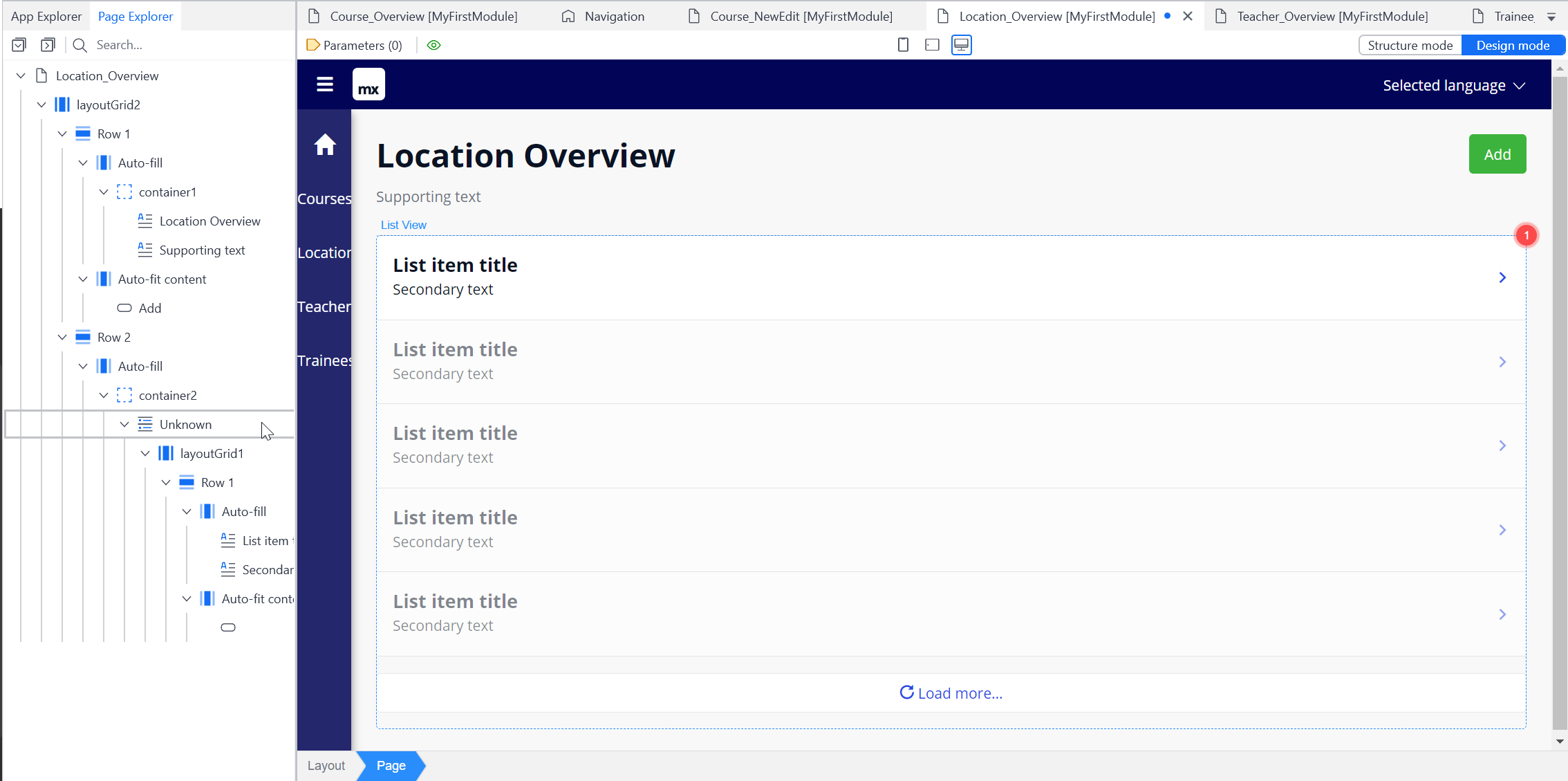
Task: Collapse the Unknown list view node
Action: coord(124,424)
